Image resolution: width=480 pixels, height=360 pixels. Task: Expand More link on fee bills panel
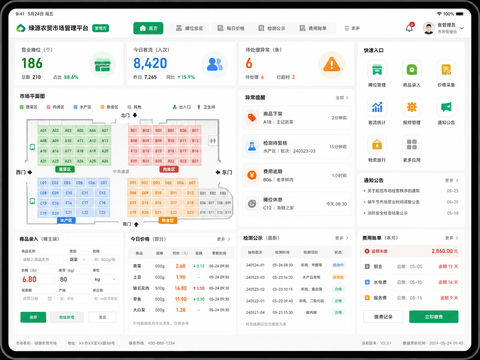pos(452,238)
